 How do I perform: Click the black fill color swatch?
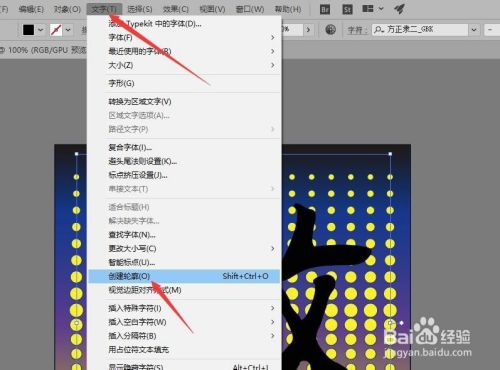[x=28, y=30]
